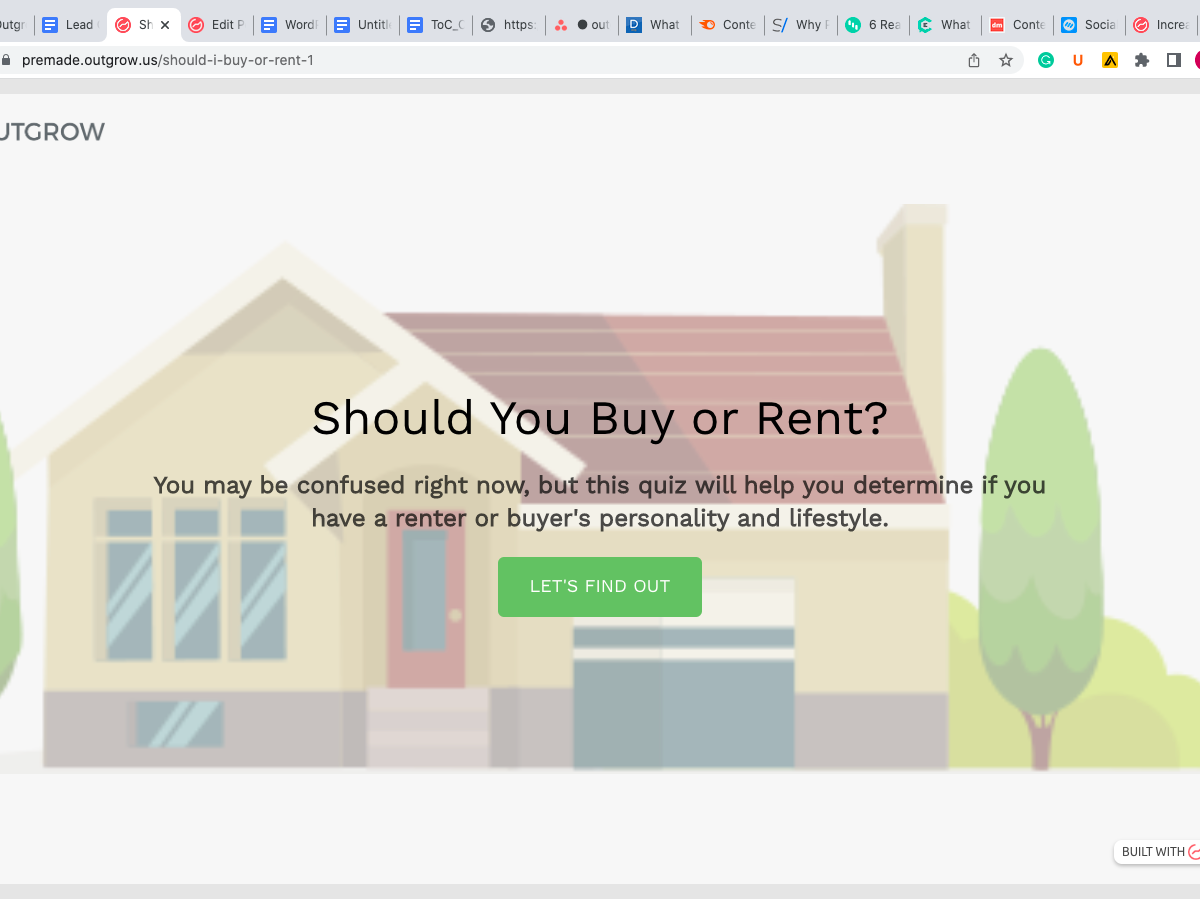Open the Extensions puzzle piece menu
The width and height of the screenshot is (1200, 900).
tap(1142, 60)
